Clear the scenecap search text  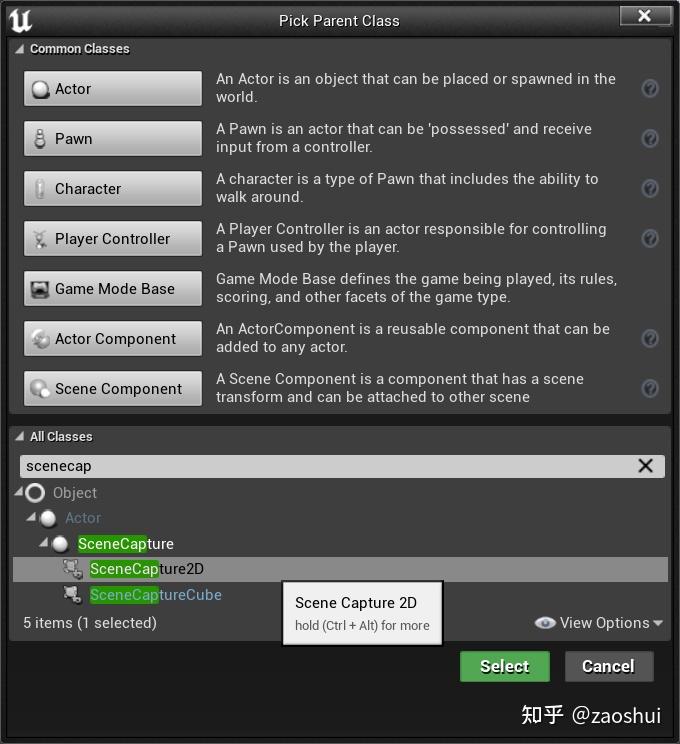(x=645, y=466)
